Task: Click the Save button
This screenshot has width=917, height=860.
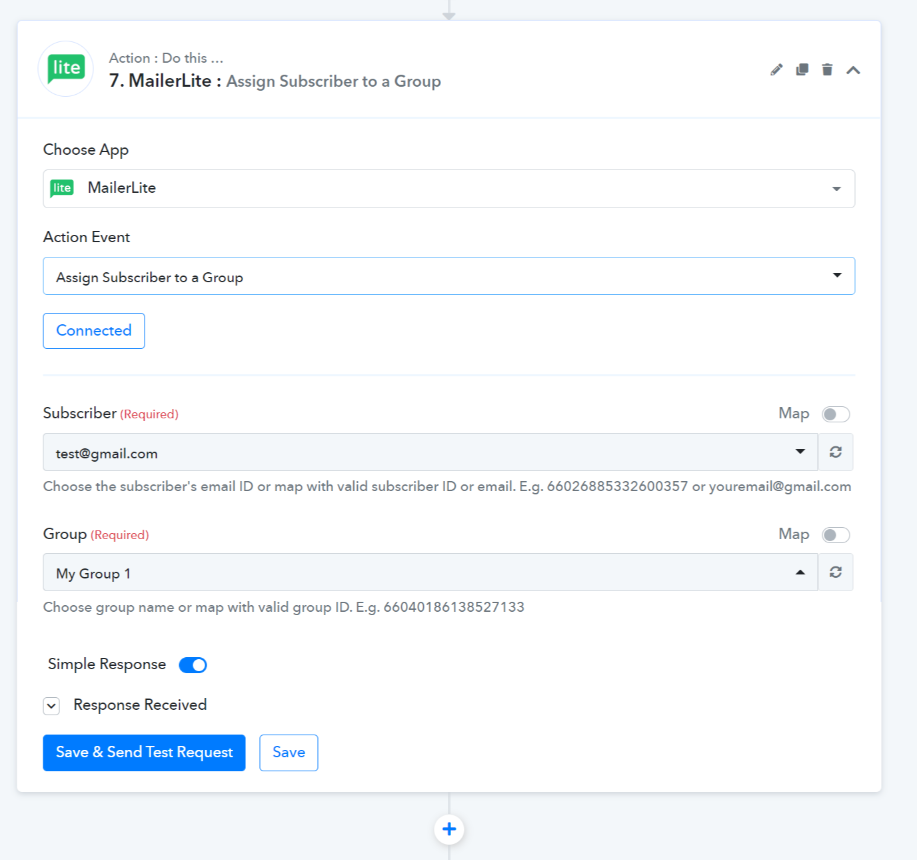Action: [x=289, y=752]
